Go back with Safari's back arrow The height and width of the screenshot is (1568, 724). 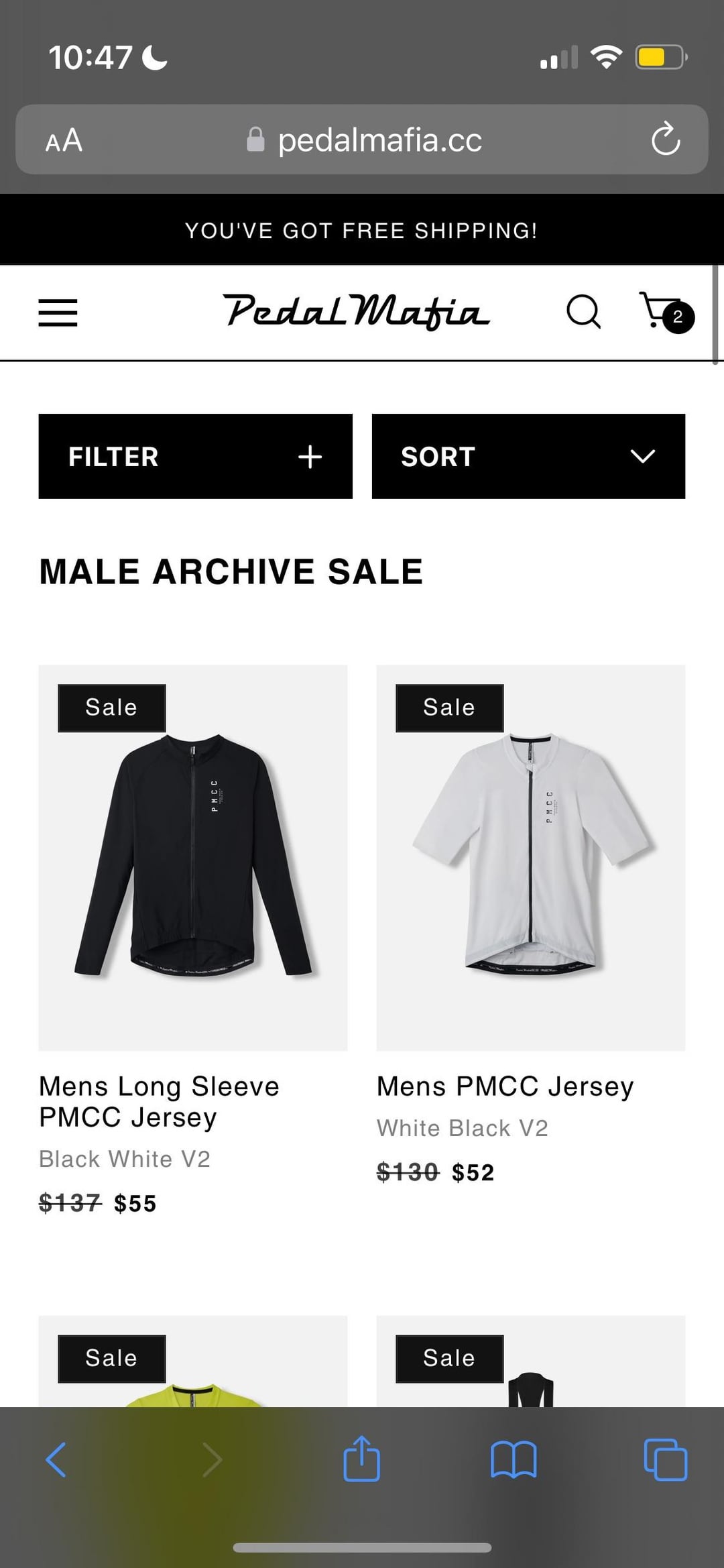pos(56,1459)
